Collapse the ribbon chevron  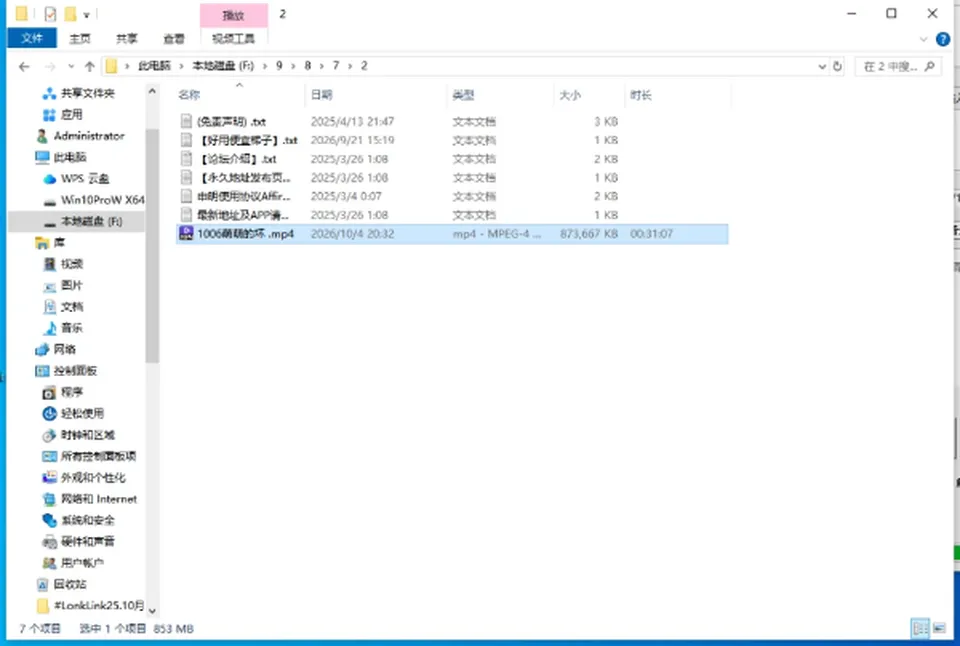923,39
